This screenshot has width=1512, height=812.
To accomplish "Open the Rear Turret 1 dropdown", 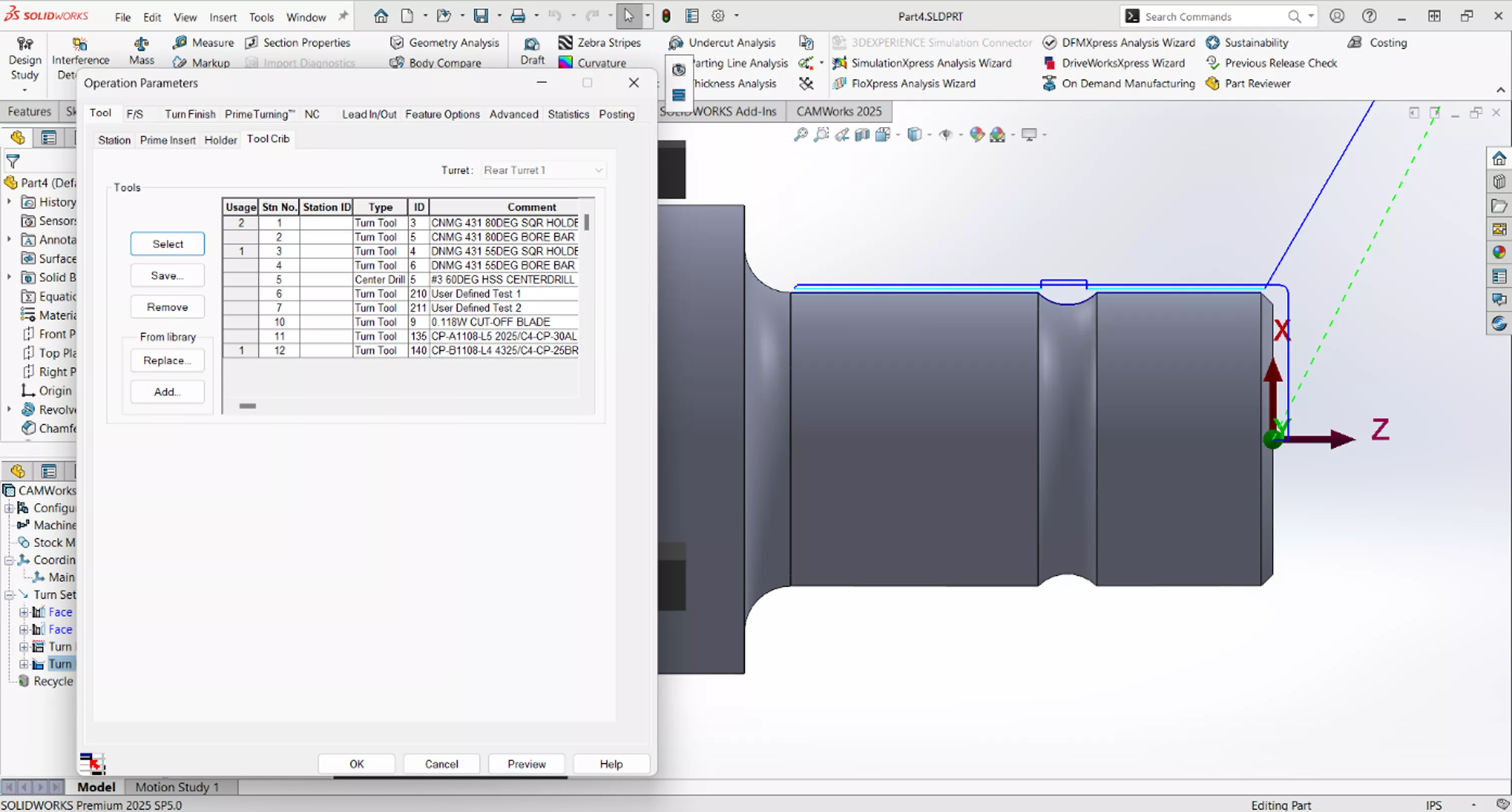I will pos(598,170).
